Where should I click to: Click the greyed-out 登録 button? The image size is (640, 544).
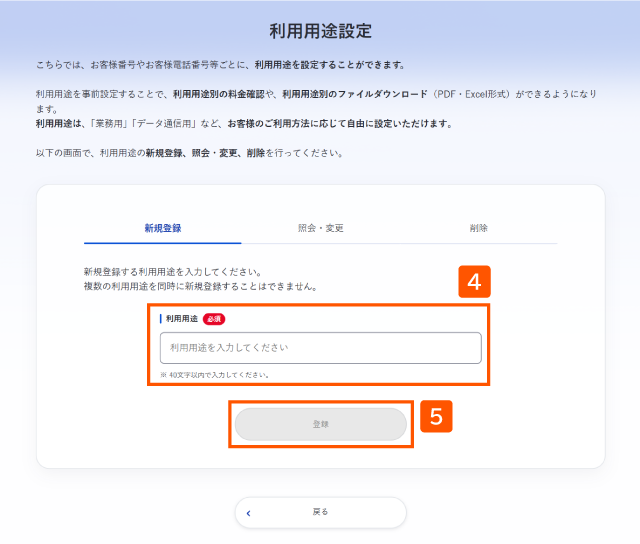(x=320, y=424)
